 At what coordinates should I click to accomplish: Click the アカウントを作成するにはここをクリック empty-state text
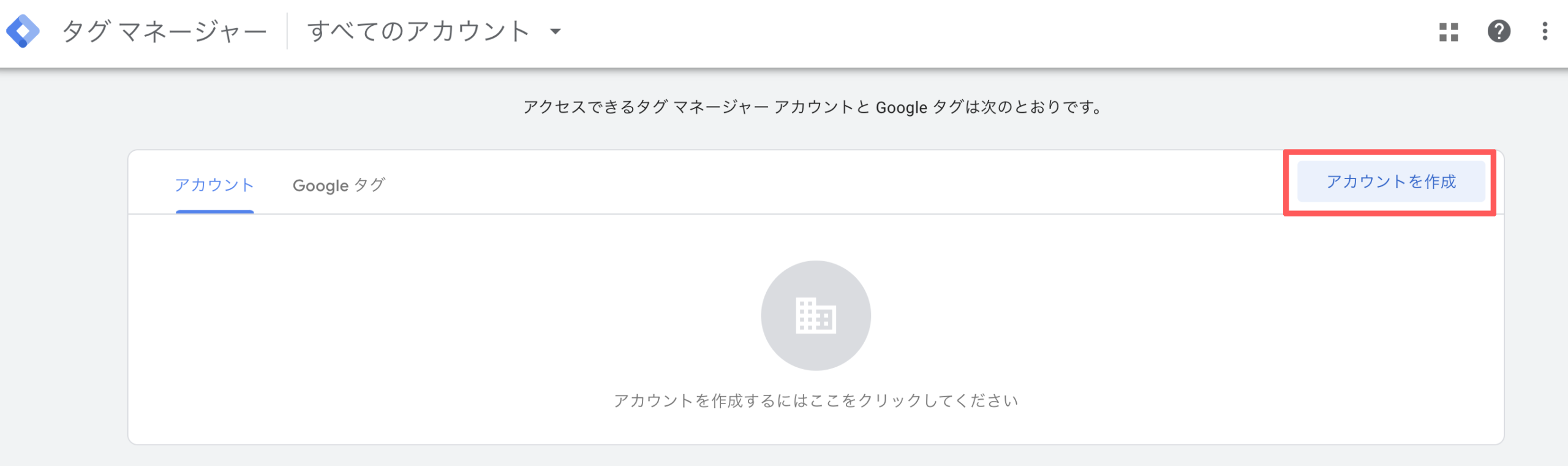coord(815,400)
